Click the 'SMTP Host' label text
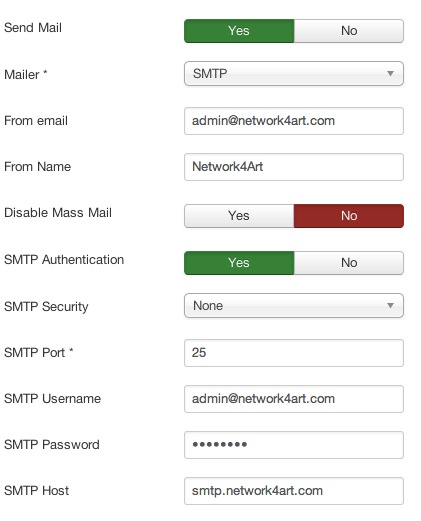Viewport: 421px width, 521px height. point(36,491)
